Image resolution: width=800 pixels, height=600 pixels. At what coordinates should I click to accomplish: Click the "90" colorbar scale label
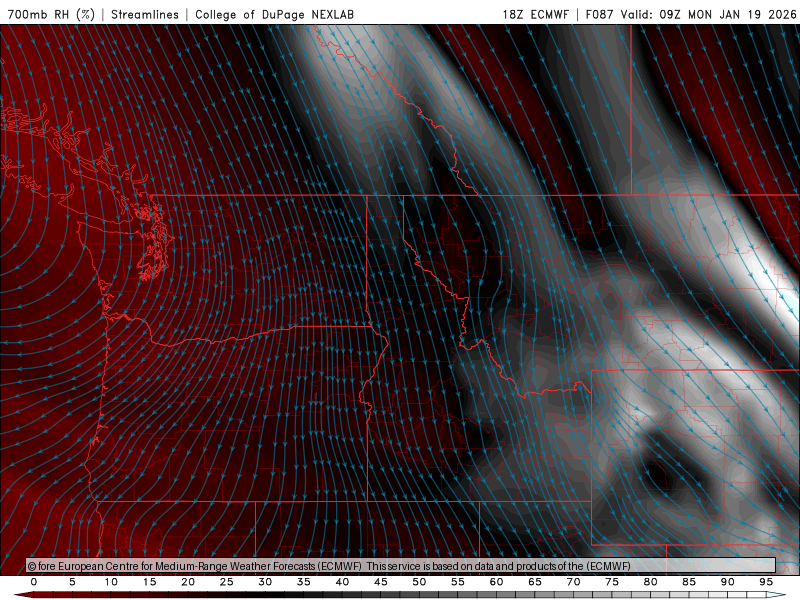(x=727, y=582)
